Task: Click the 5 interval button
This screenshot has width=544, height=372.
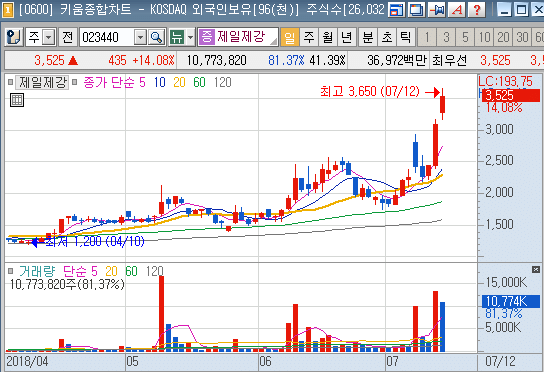Action: tap(465, 37)
